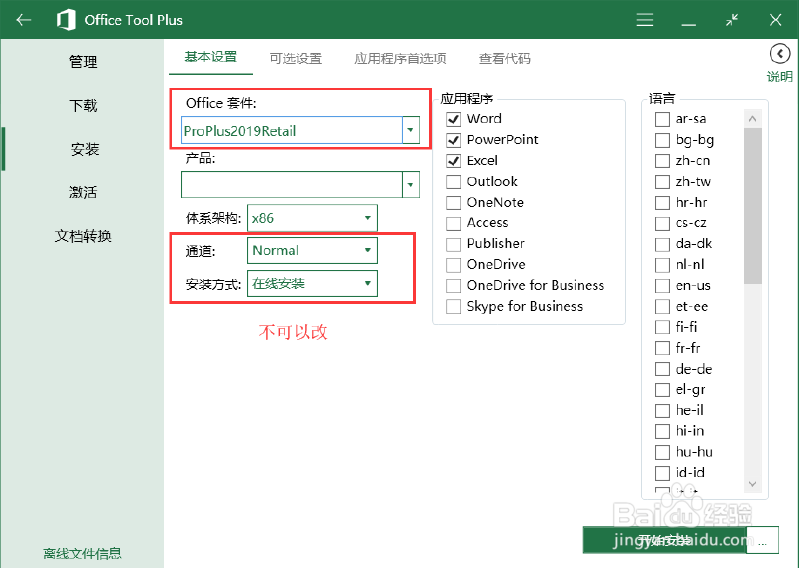
Task: Open the 体系架构 x86 dropdown
Action: (312, 218)
